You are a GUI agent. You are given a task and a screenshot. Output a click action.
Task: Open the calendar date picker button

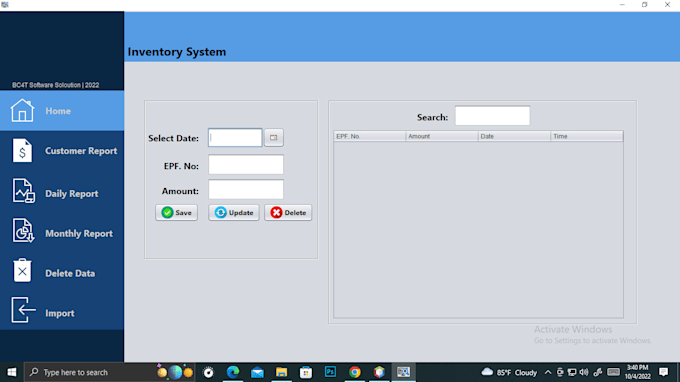coord(274,137)
